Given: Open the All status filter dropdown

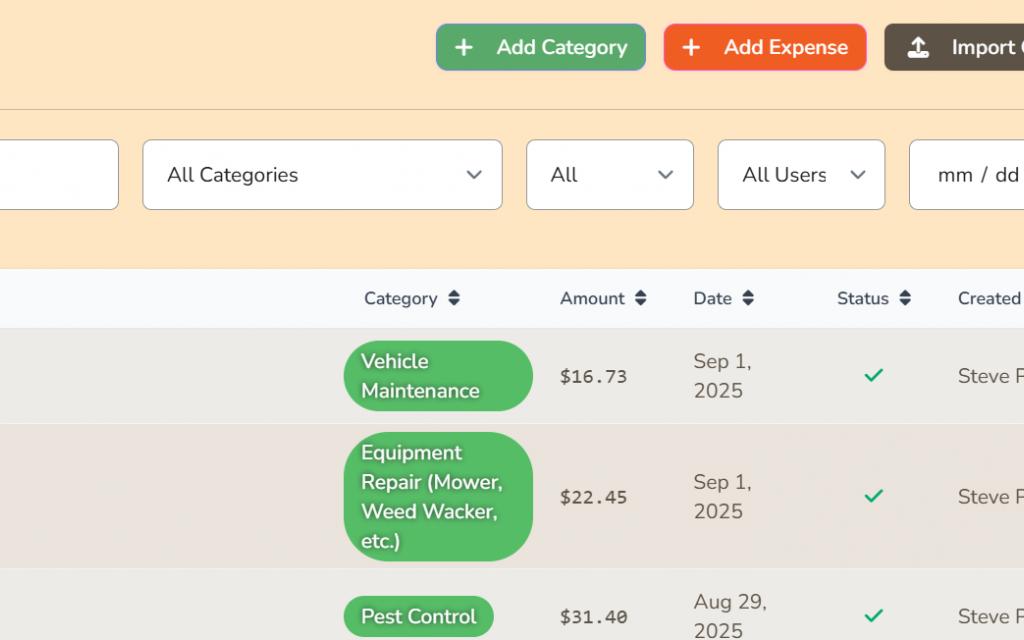Looking at the screenshot, I should [610, 175].
